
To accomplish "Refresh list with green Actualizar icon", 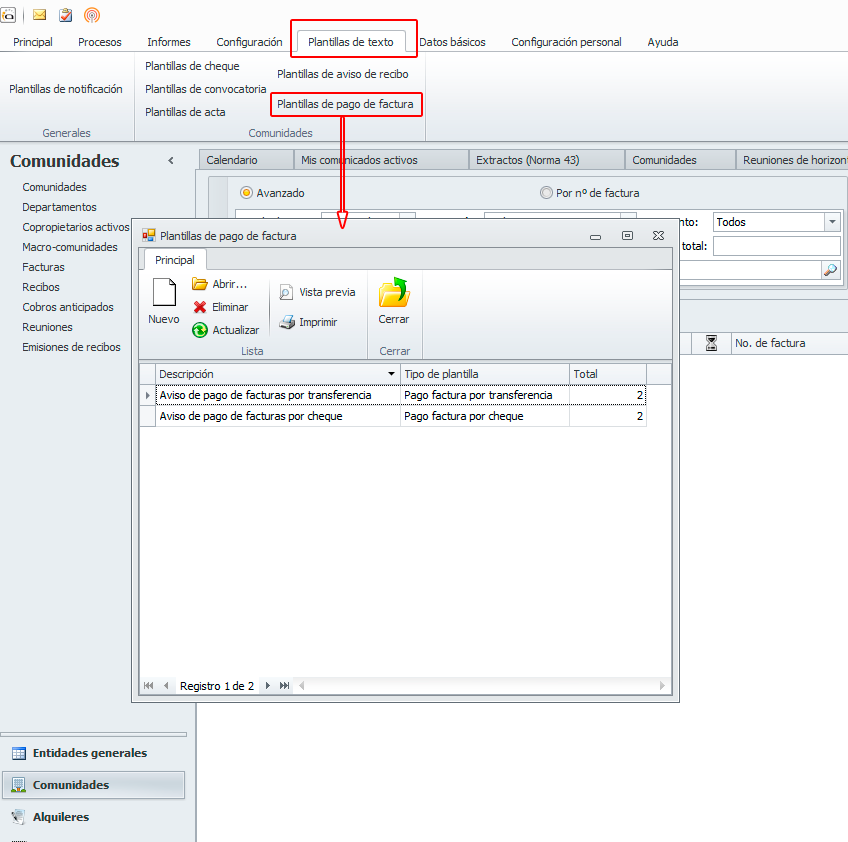I will pyautogui.click(x=200, y=330).
